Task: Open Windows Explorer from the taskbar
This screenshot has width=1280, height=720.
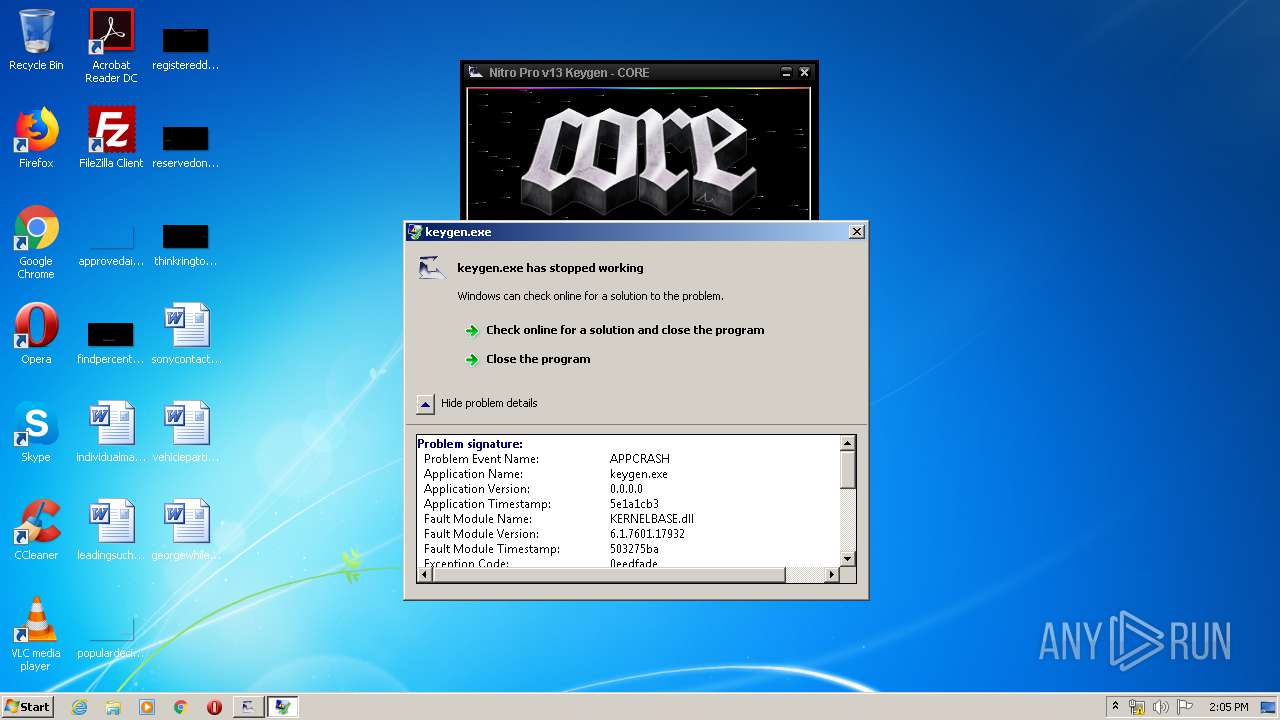Action: (113, 707)
